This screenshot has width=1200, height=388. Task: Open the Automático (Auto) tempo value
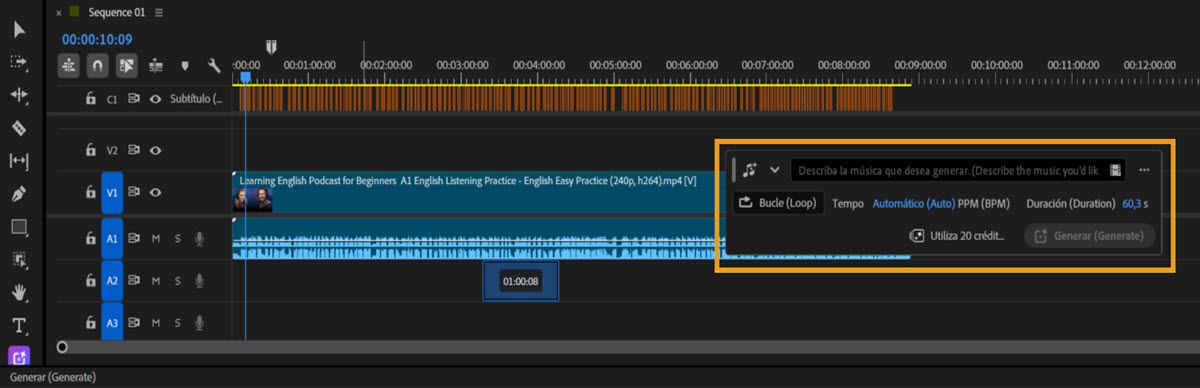tap(914, 203)
